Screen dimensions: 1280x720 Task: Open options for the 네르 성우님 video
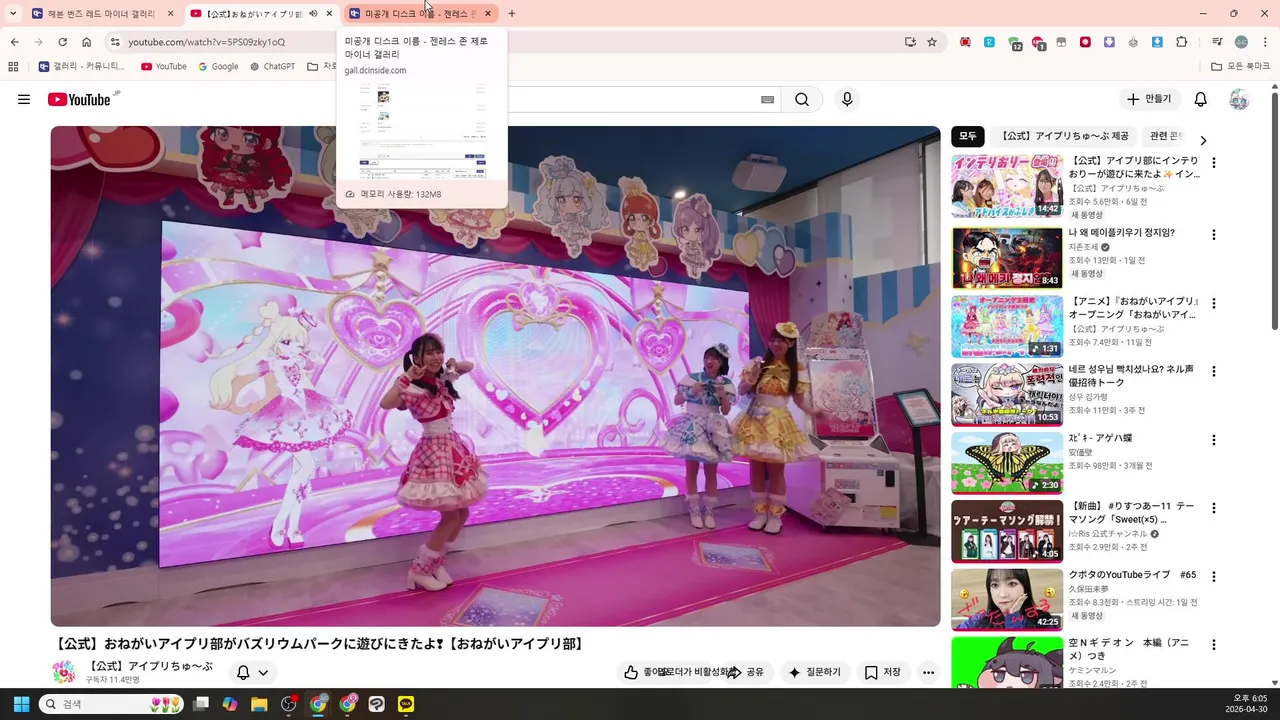[x=1214, y=371]
